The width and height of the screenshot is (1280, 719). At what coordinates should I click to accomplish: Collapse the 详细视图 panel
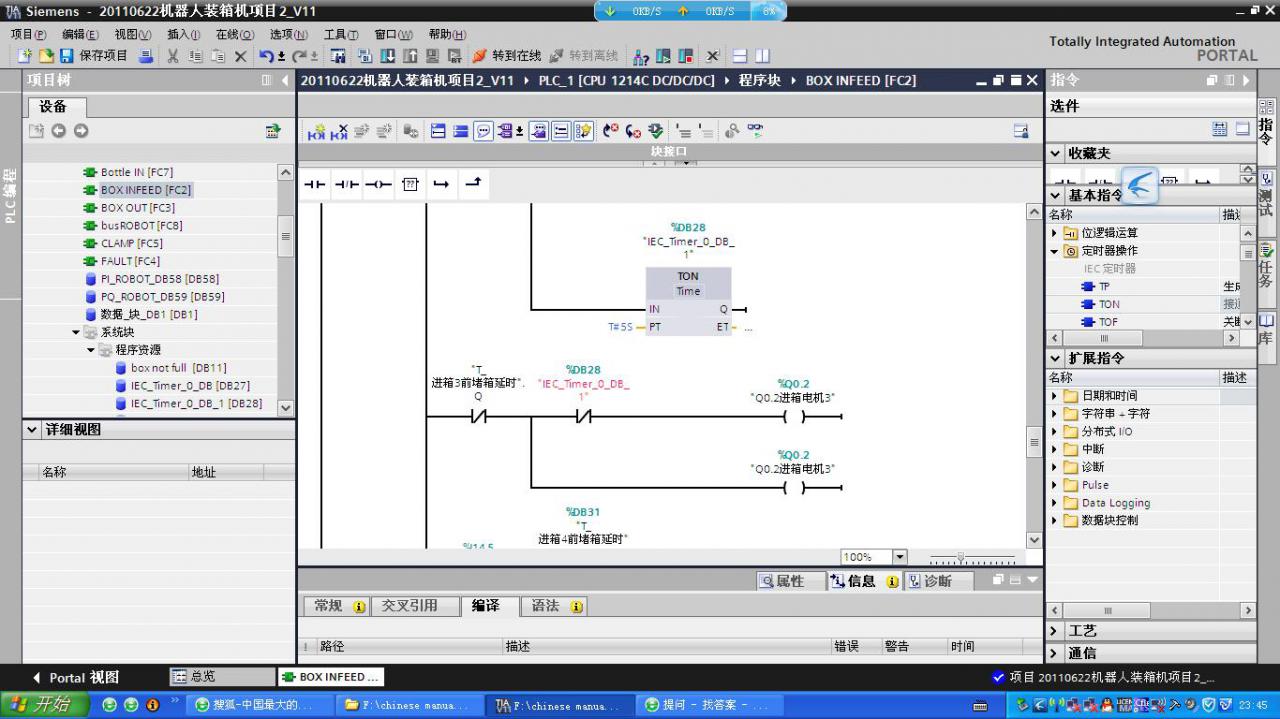coord(32,429)
